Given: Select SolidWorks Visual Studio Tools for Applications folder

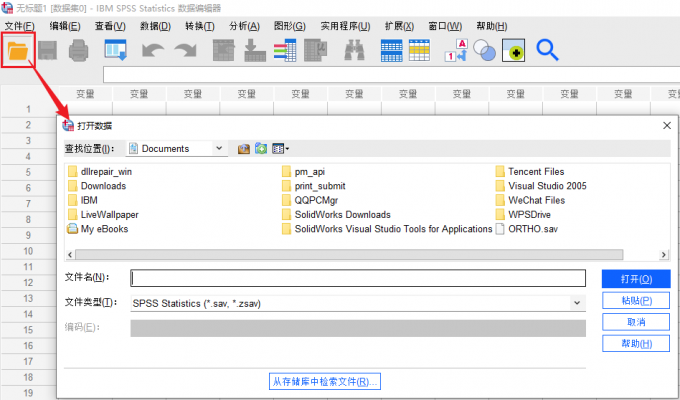Looking at the screenshot, I should tap(387, 229).
